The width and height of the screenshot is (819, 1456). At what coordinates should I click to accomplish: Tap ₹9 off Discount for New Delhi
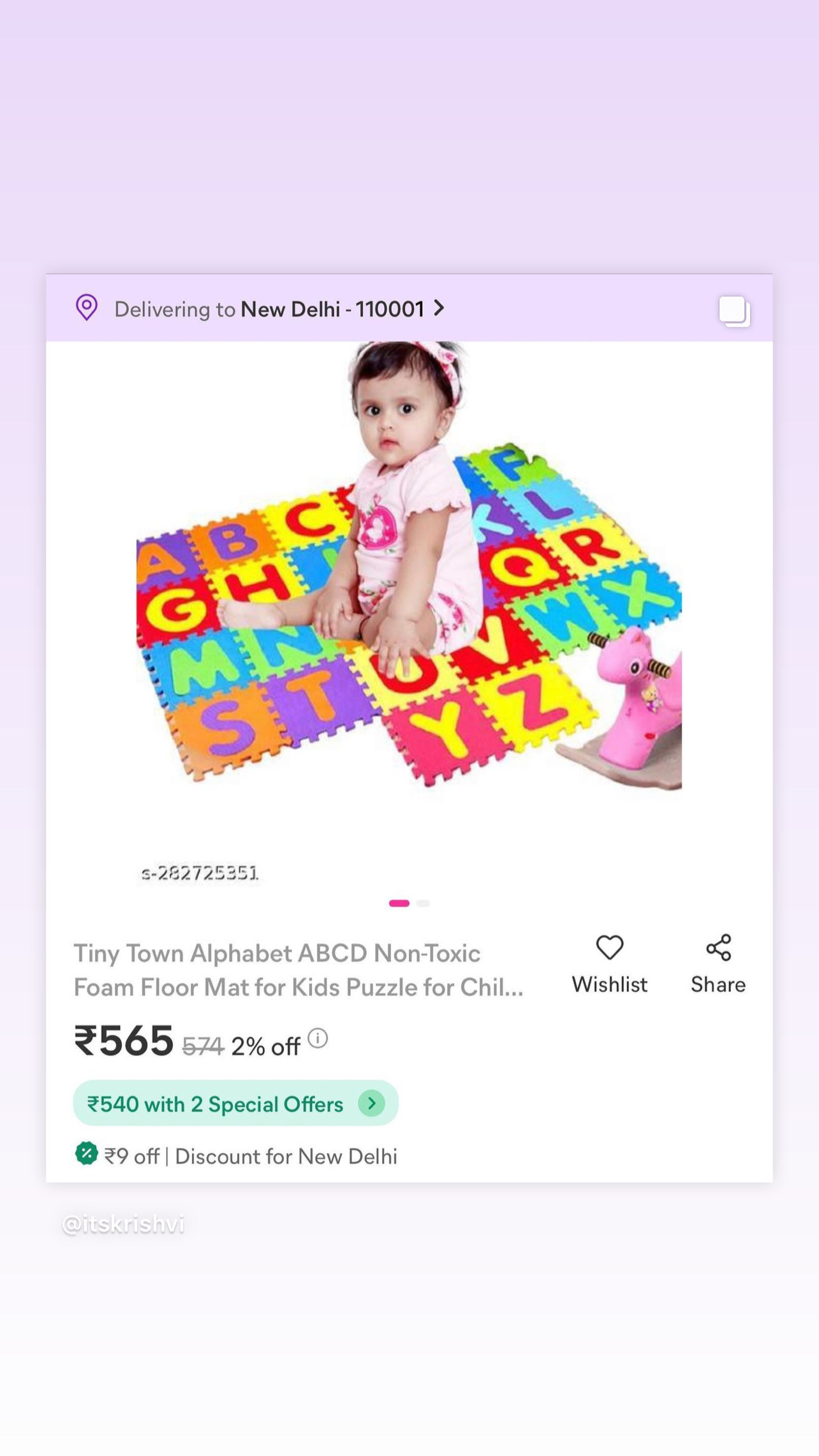[250, 1156]
